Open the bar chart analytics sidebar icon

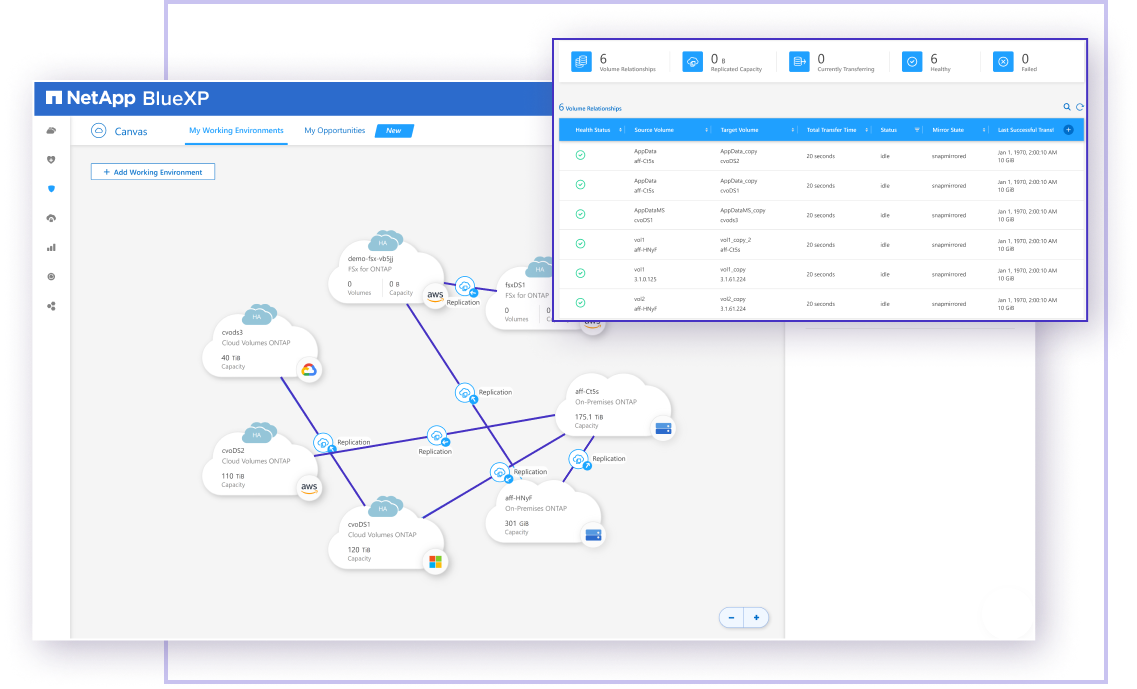(x=51, y=247)
